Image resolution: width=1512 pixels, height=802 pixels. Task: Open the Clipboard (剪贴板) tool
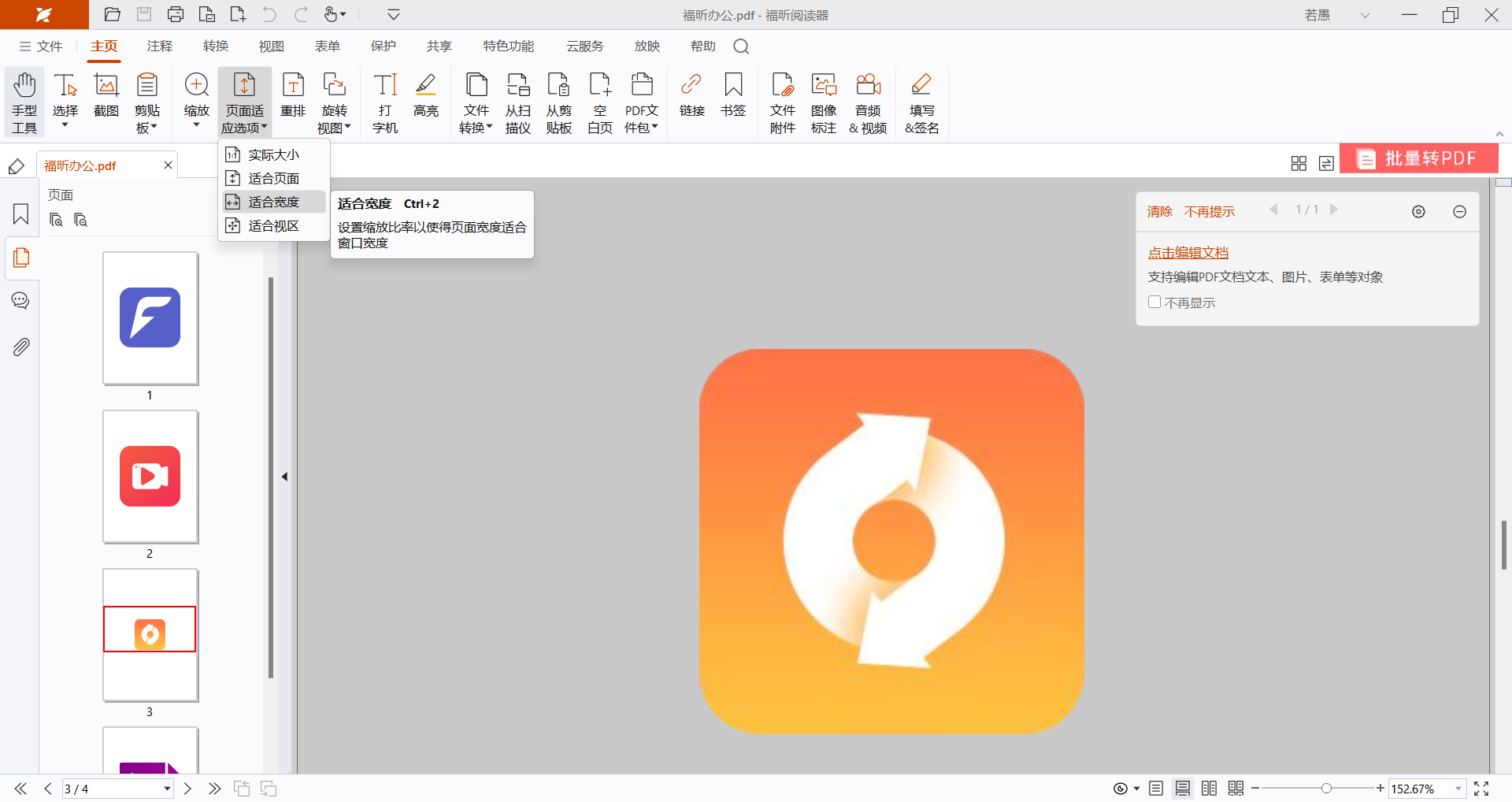click(147, 102)
